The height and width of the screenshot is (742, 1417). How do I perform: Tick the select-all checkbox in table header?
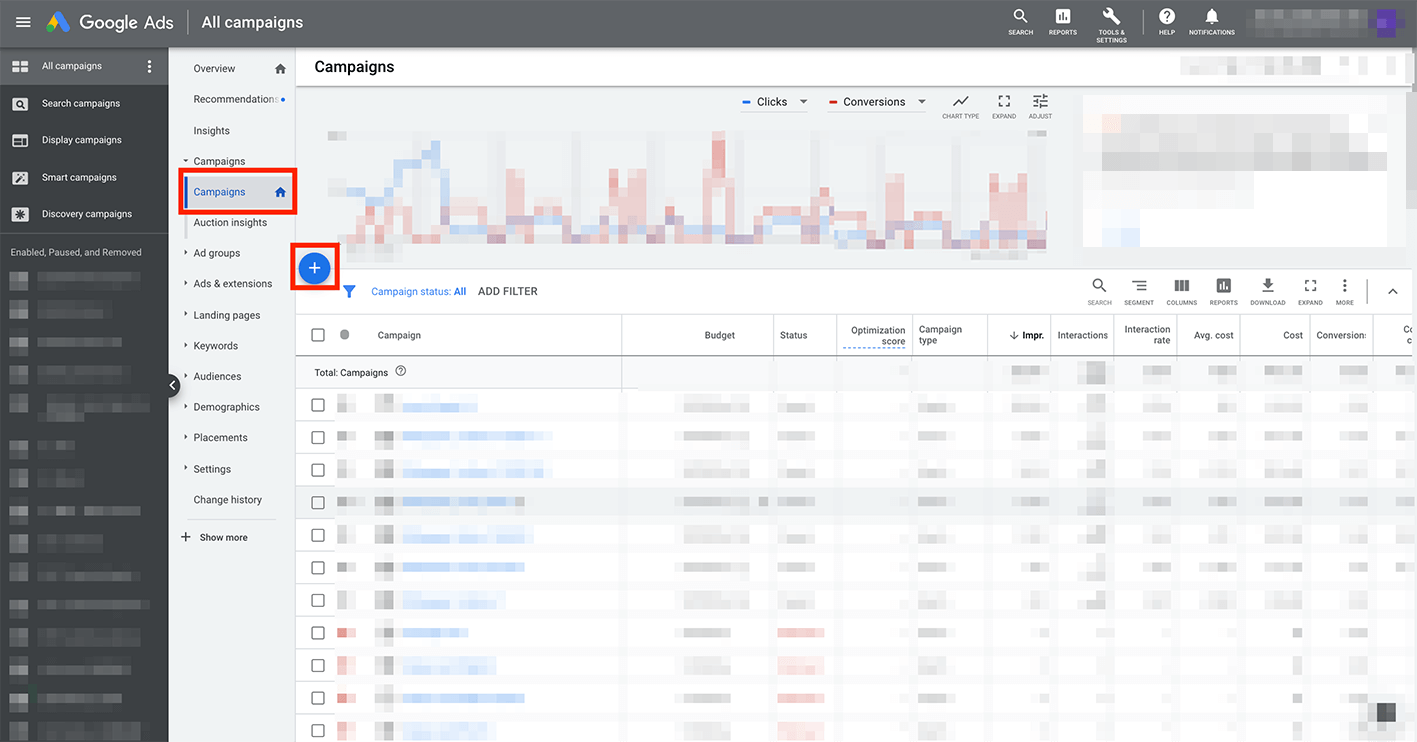pos(318,335)
